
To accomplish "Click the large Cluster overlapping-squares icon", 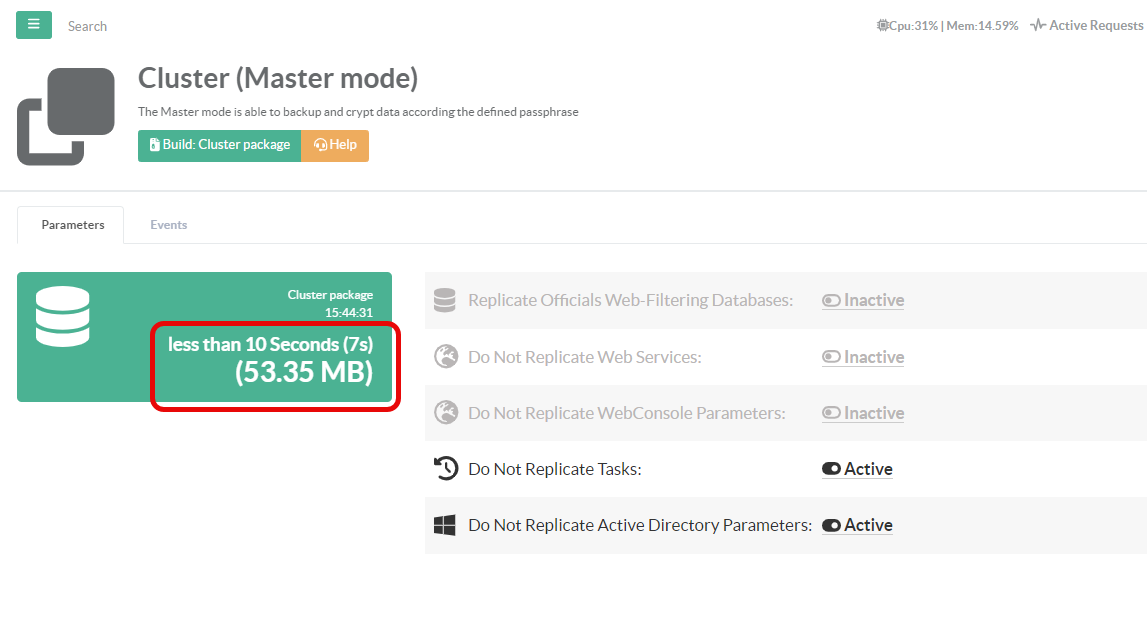I will click(x=66, y=116).
